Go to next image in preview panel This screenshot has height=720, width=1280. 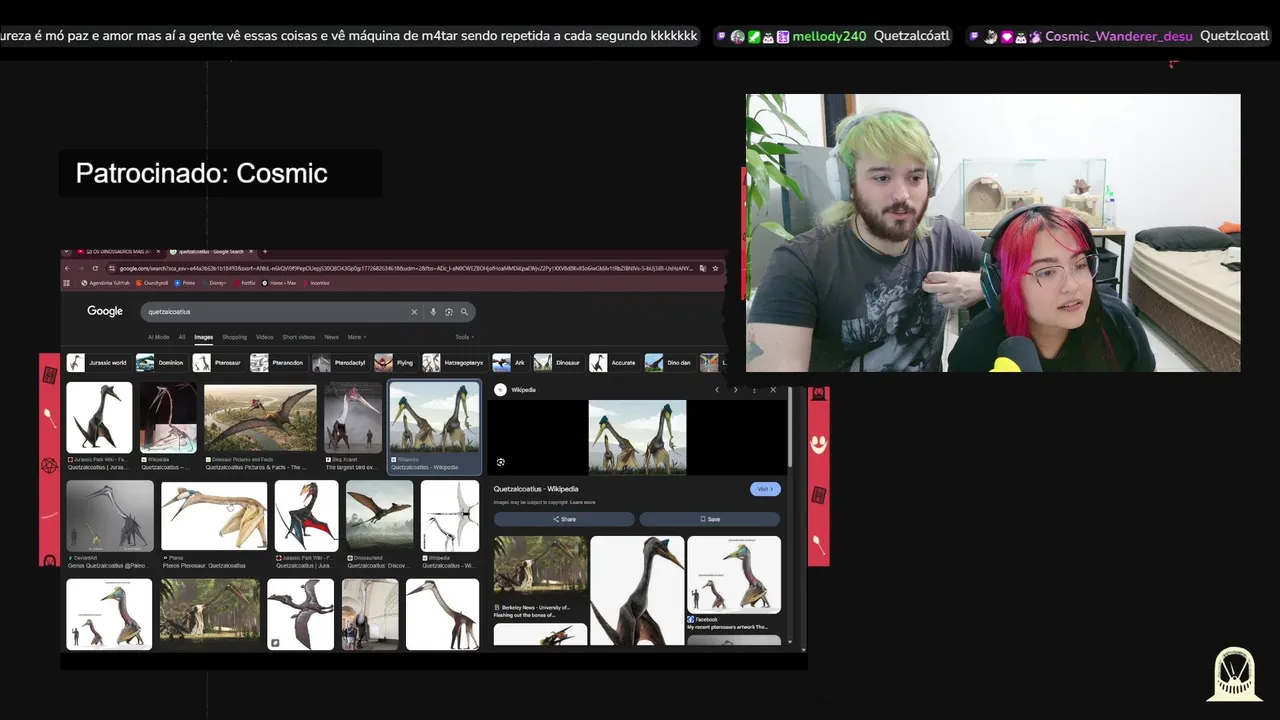click(735, 390)
